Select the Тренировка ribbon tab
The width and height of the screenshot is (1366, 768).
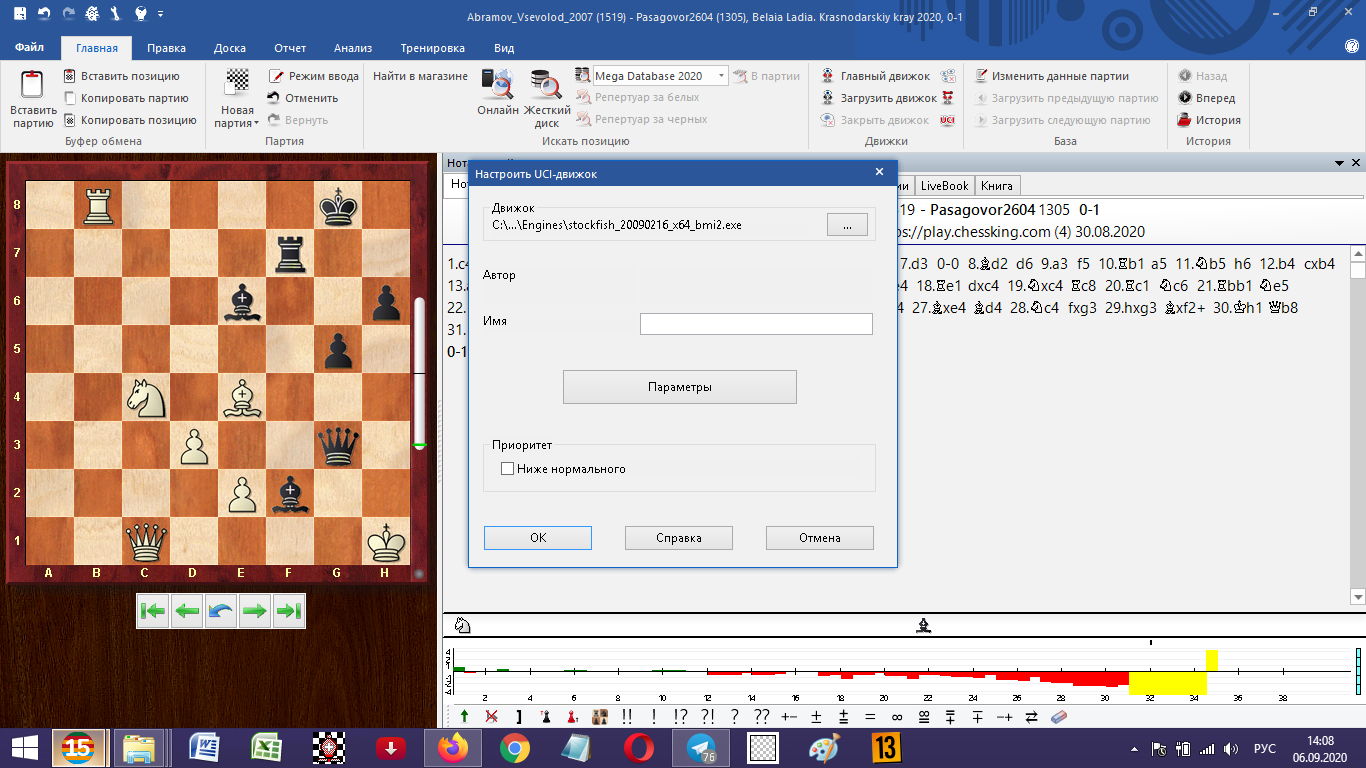pos(432,48)
